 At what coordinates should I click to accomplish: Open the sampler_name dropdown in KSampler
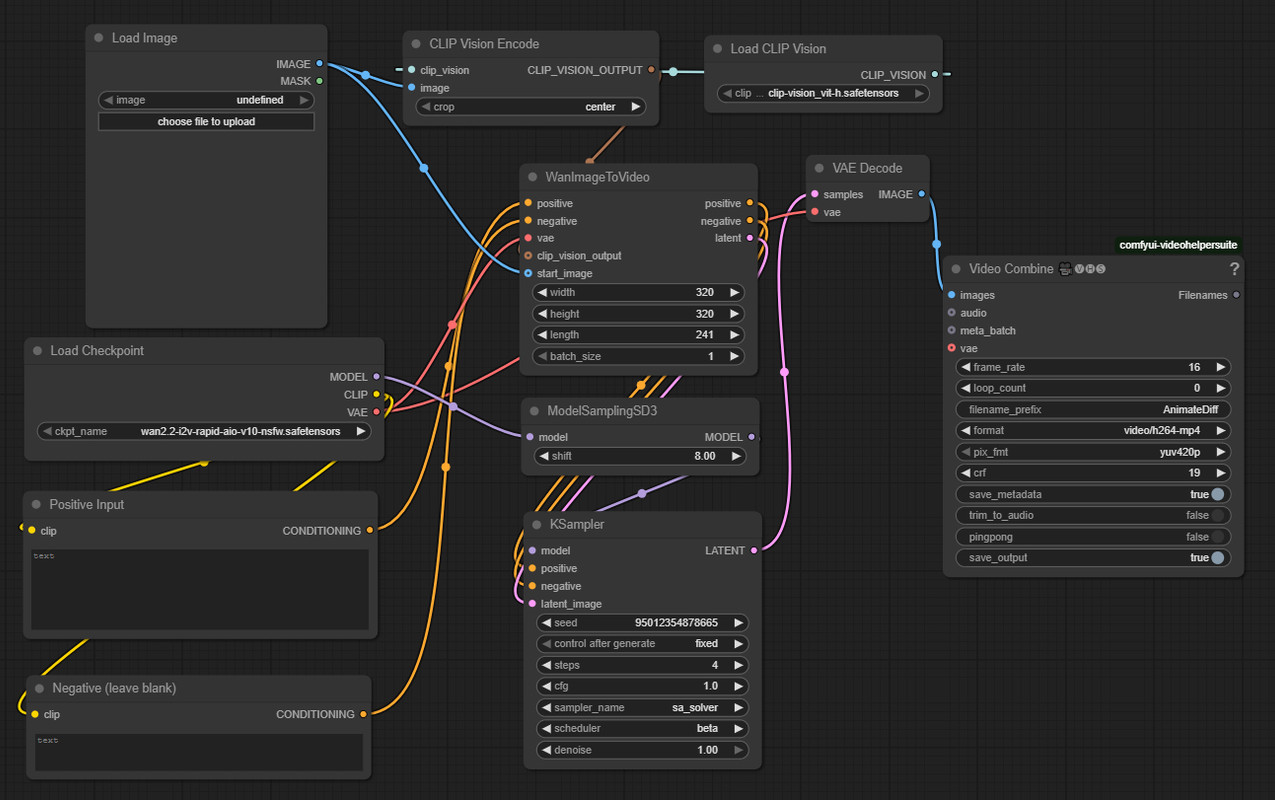(x=642, y=707)
